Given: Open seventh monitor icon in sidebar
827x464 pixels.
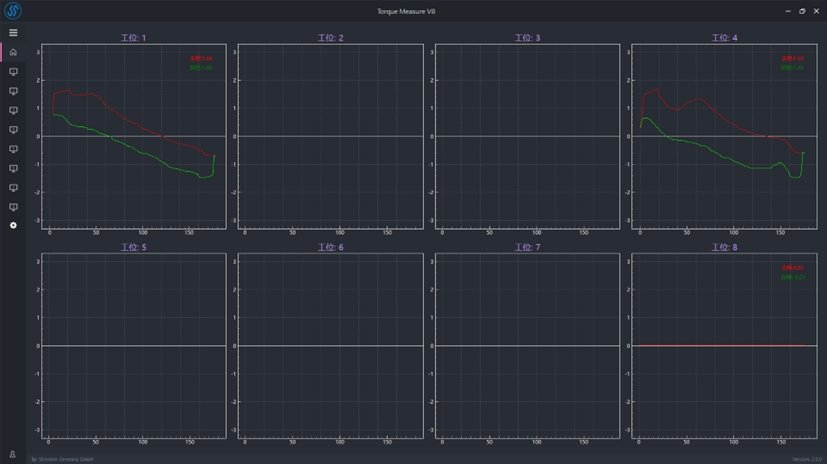Looking at the screenshot, I should [x=13, y=188].
